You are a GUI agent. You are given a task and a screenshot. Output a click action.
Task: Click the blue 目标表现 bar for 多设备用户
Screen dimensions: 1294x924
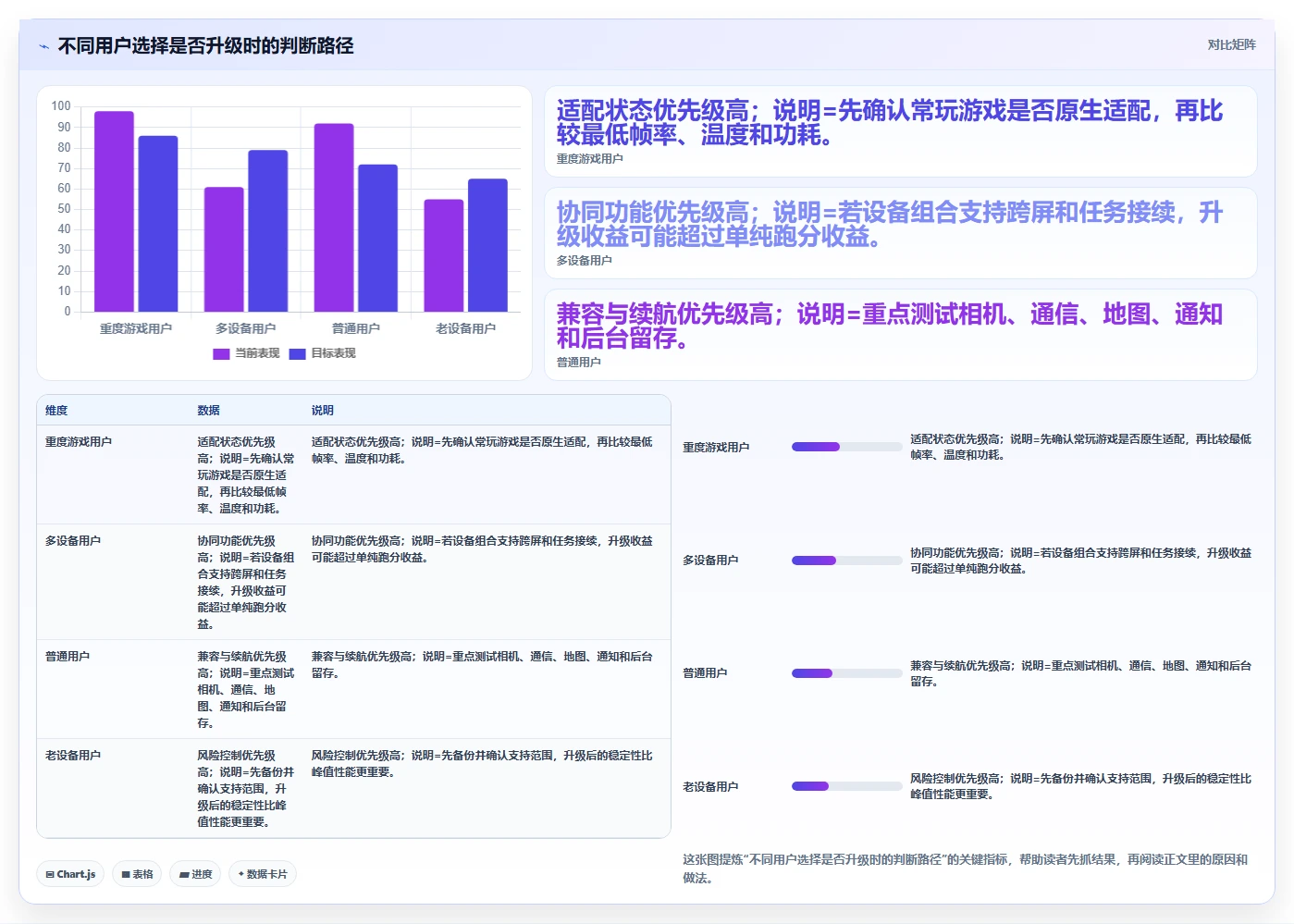(268, 231)
